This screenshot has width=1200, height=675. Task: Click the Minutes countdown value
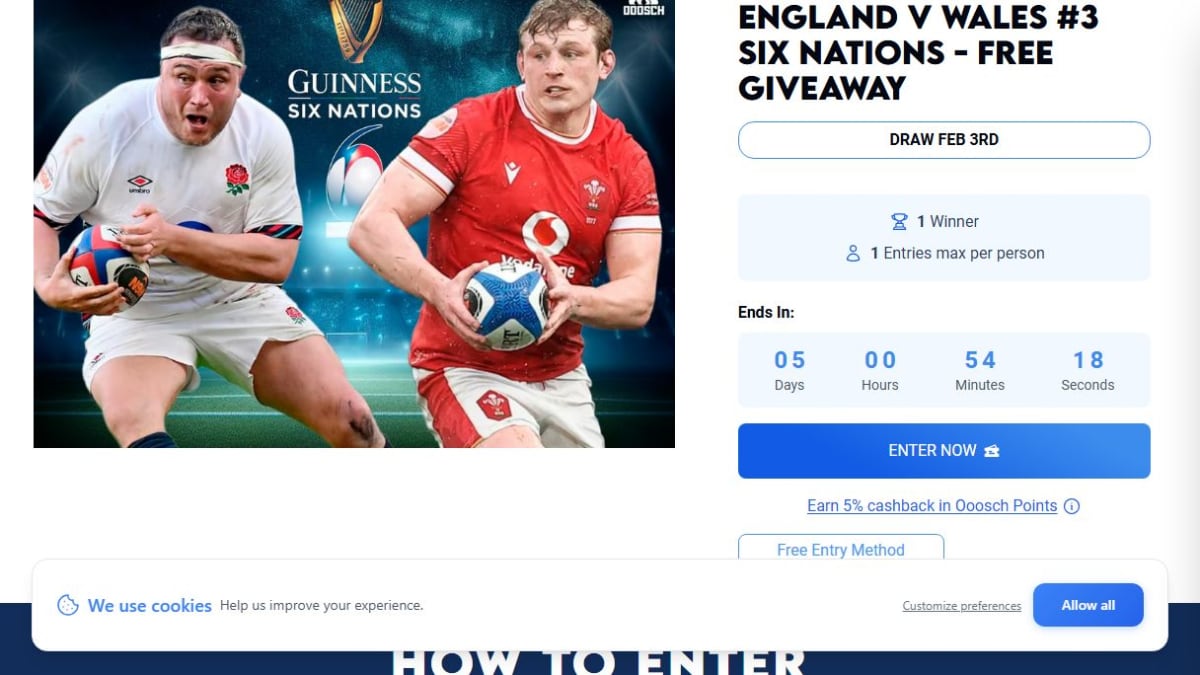pos(980,360)
